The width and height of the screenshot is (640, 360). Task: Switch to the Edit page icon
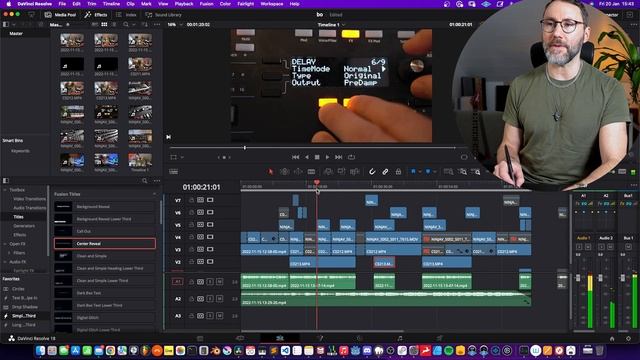point(280,338)
